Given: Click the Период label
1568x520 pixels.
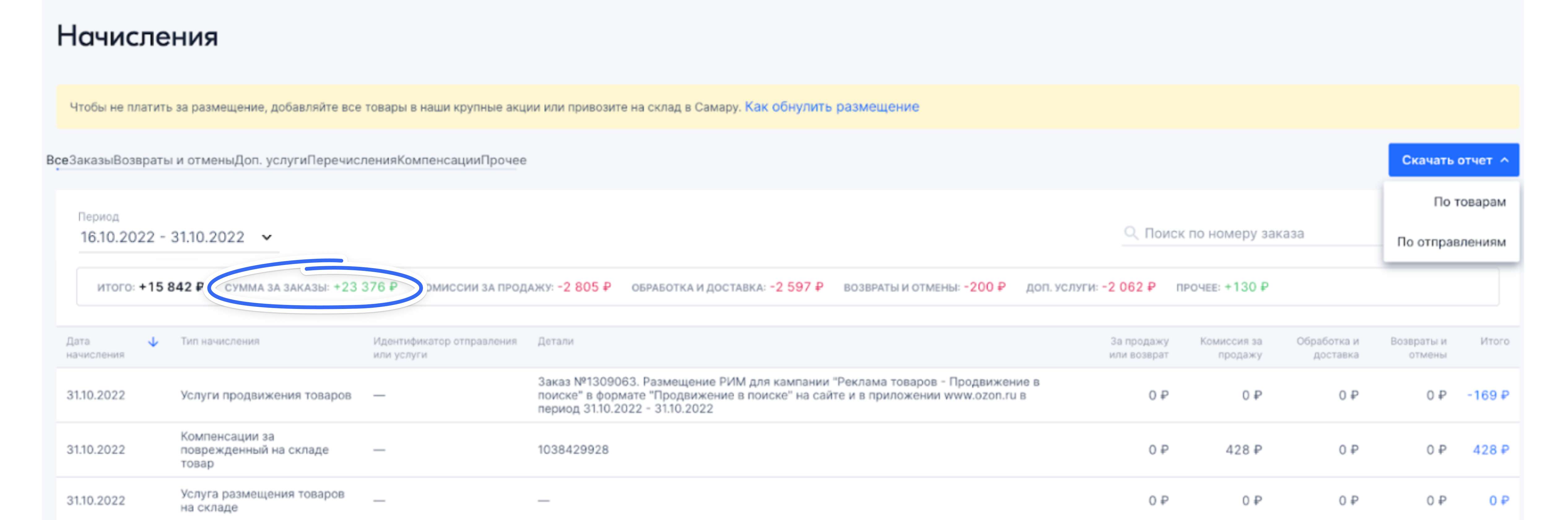Looking at the screenshot, I should pos(98,217).
